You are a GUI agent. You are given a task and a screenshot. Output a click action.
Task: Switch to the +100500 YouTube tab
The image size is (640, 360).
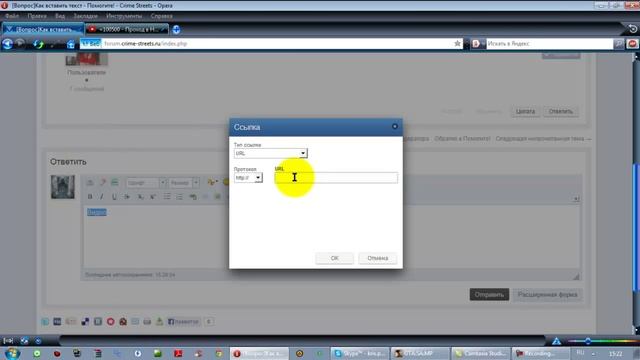127,29
